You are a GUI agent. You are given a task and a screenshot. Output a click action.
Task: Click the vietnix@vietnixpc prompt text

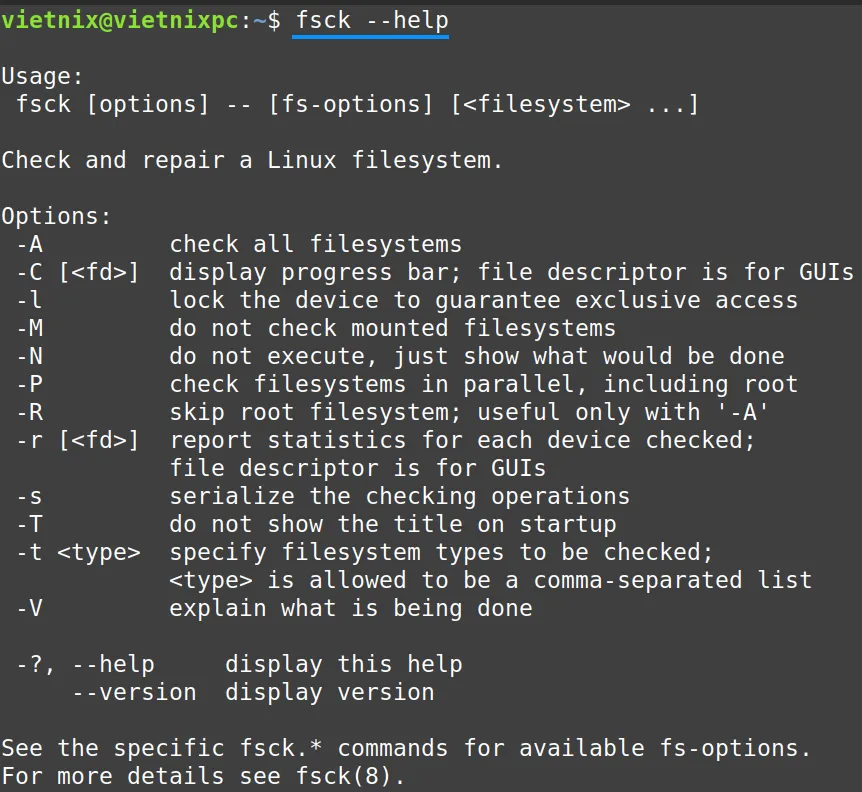tap(120, 21)
